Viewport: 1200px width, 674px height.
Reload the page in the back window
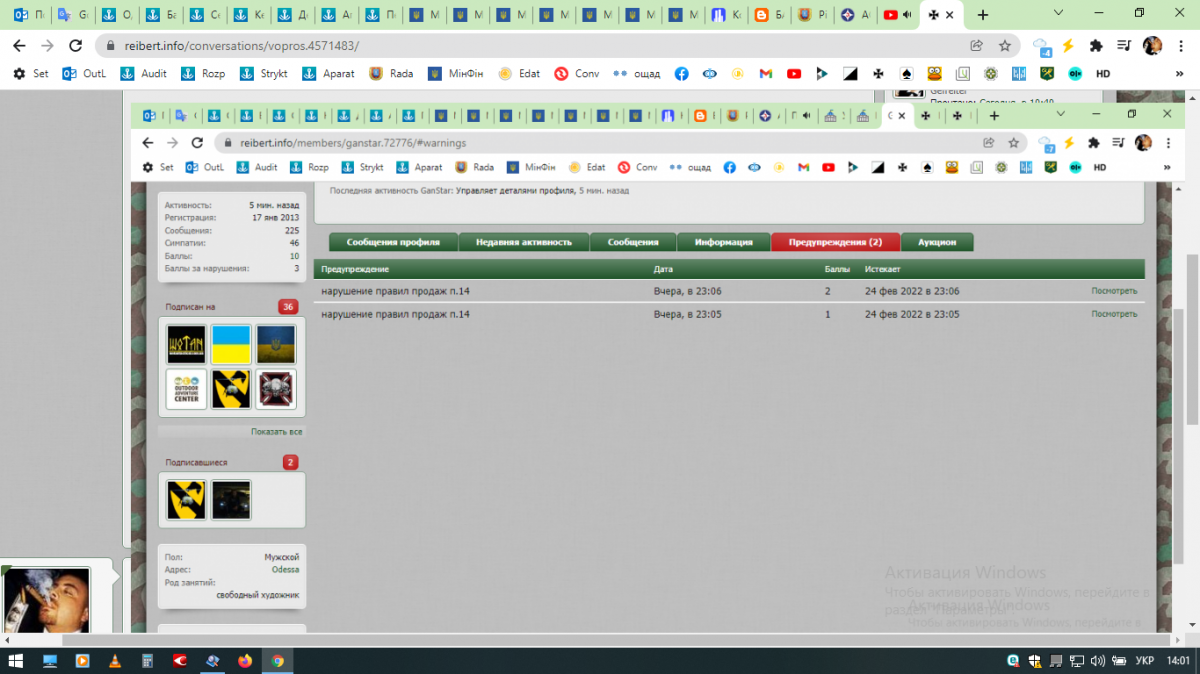pos(76,46)
